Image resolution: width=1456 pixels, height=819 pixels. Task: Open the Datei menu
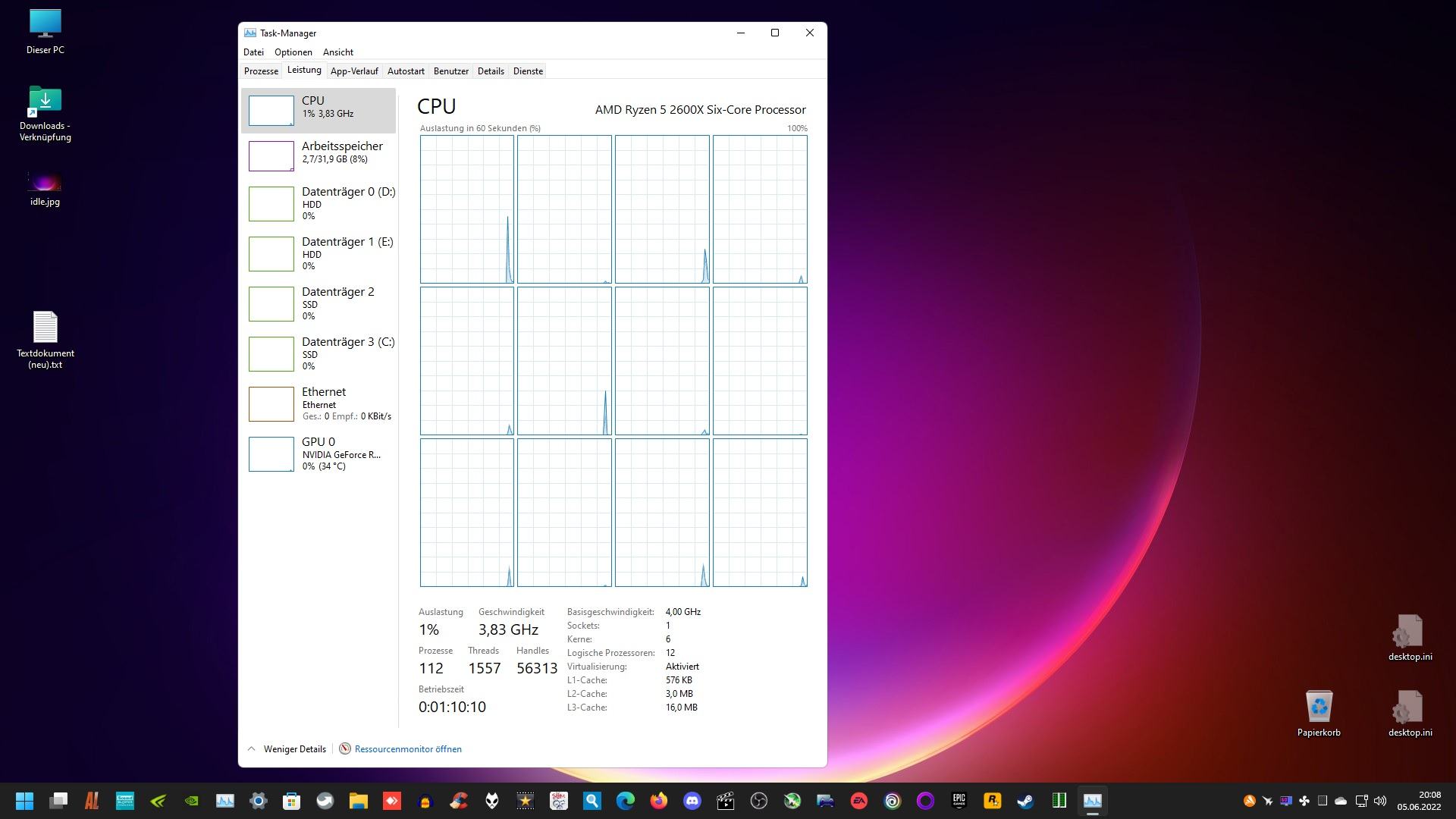click(x=253, y=52)
